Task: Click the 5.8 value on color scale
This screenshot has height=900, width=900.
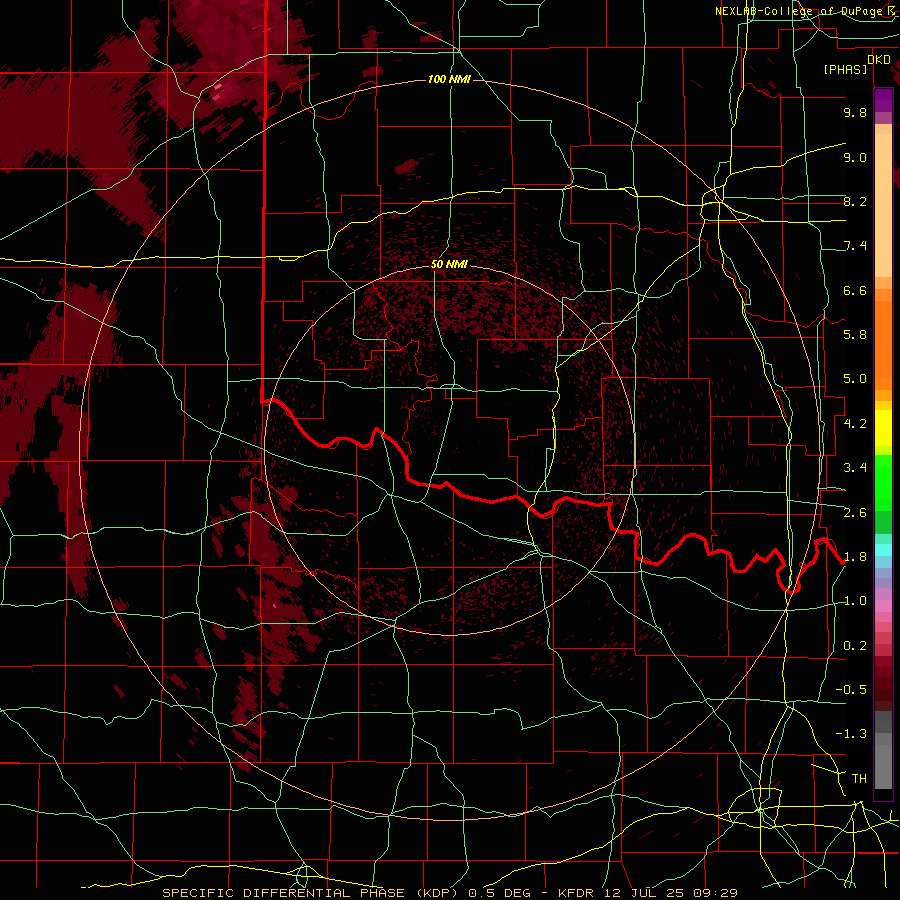Action: point(855,335)
